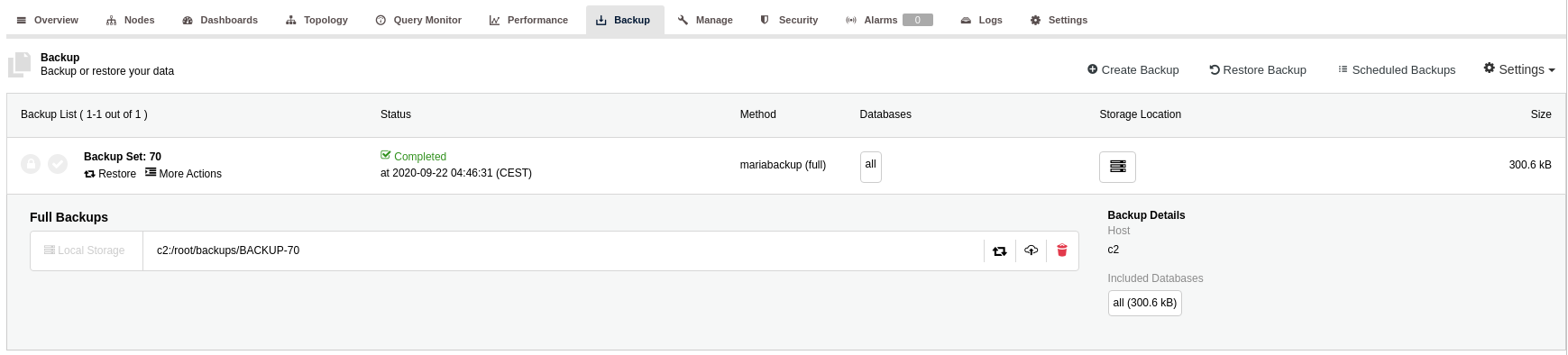Click the Backup Set: 70 title
1568x355 pixels.
pos(123,157)
